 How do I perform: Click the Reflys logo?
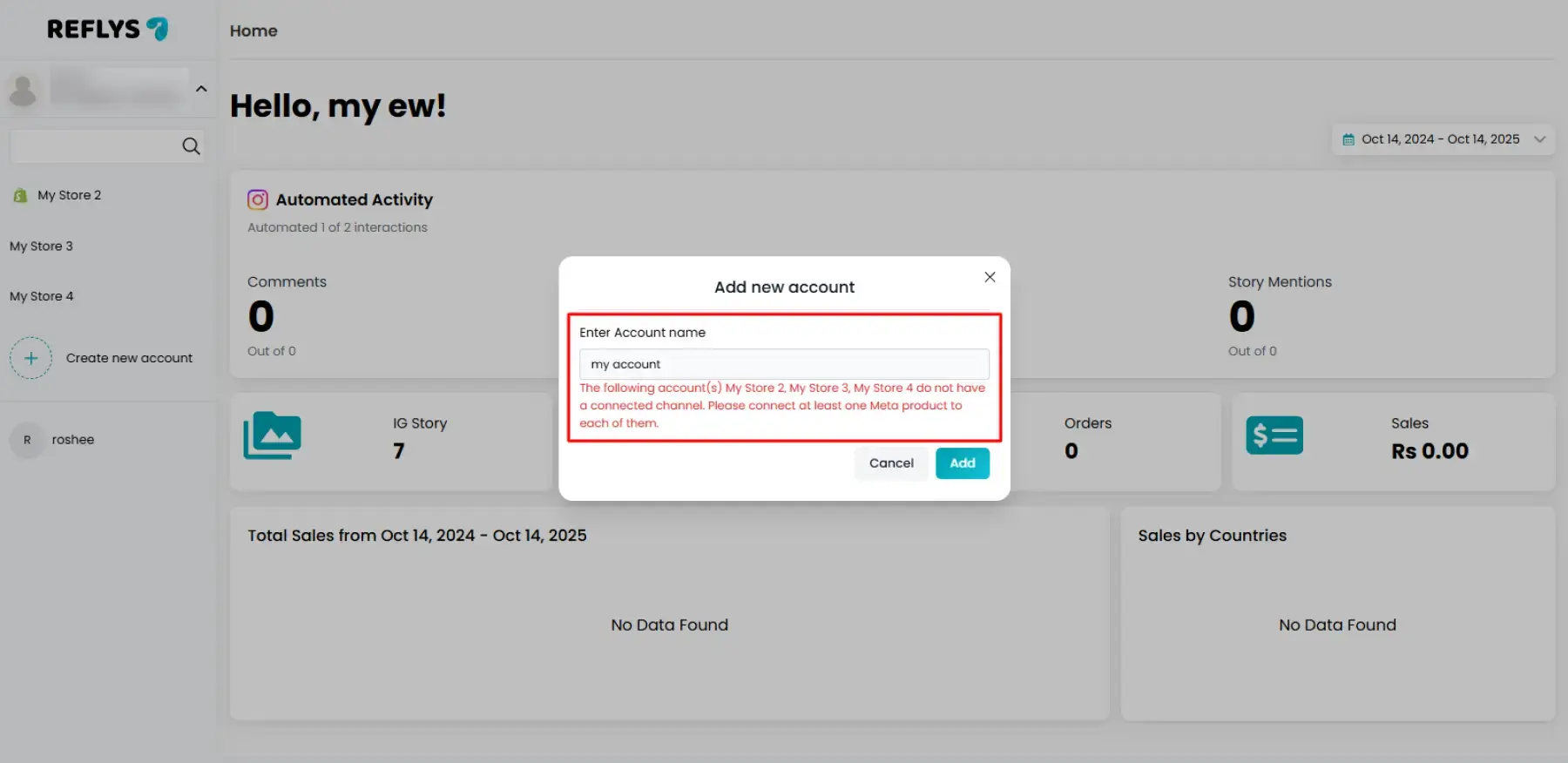click(107, 30)
